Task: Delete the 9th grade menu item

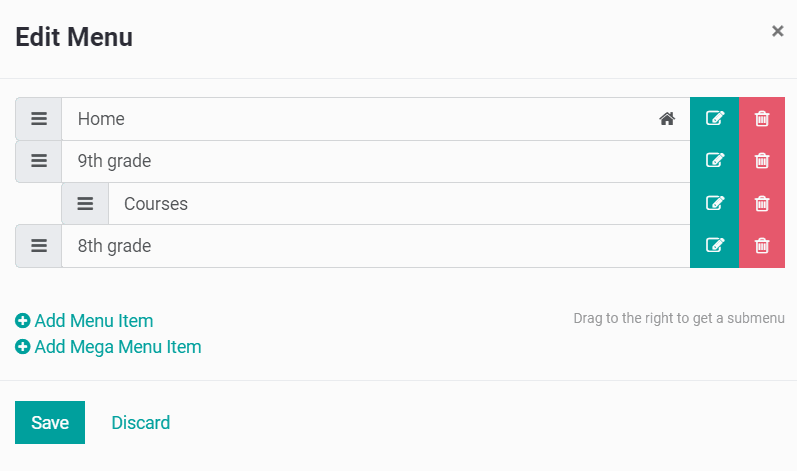Action: (x=762, y=161)
